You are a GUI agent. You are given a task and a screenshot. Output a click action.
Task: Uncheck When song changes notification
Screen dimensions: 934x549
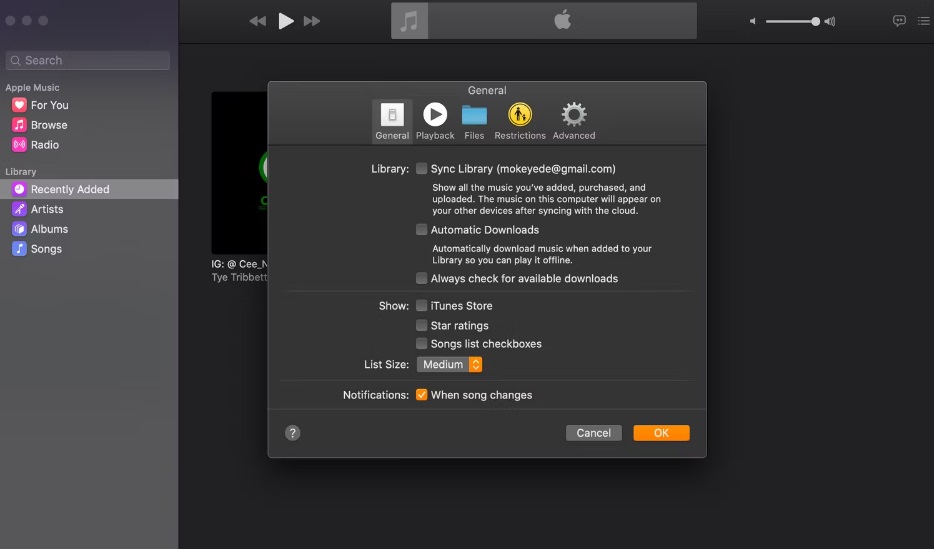(x=422, y=395)
